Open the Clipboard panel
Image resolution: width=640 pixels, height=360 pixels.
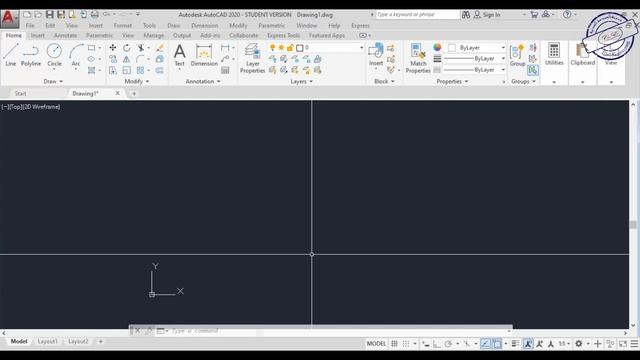(582, 54)
